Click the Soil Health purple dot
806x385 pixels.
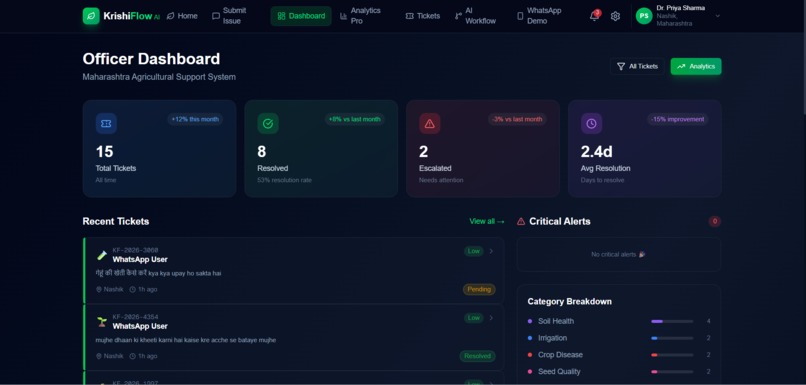click(x=530, y=321)
